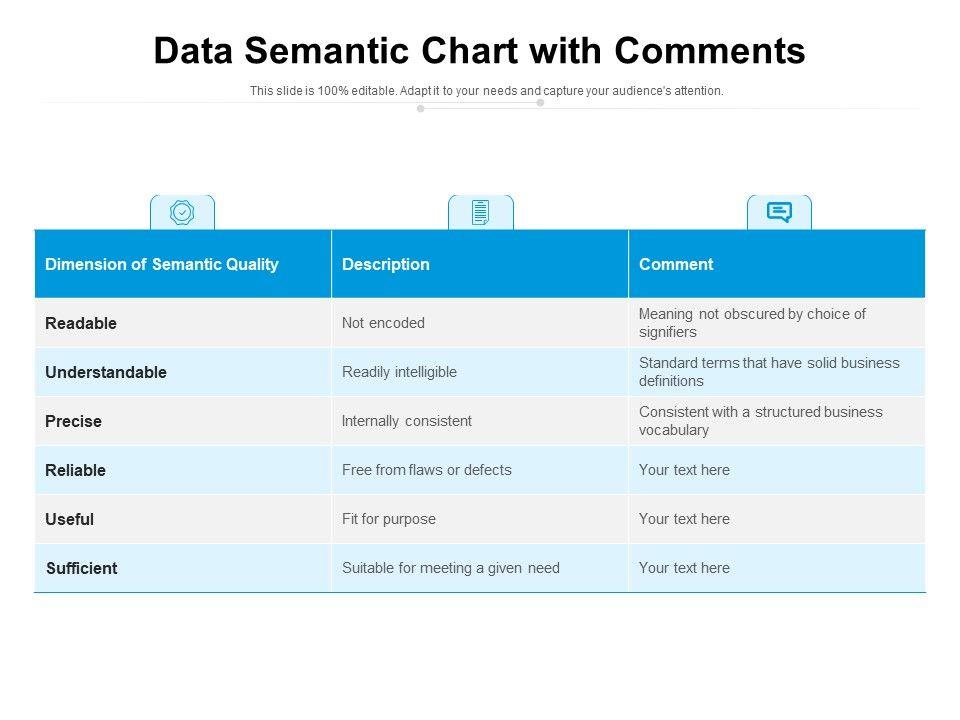Click the 'Description' column header
This screenshot has width=960, height=720.
pyautogui.click(x=386, y=265)
